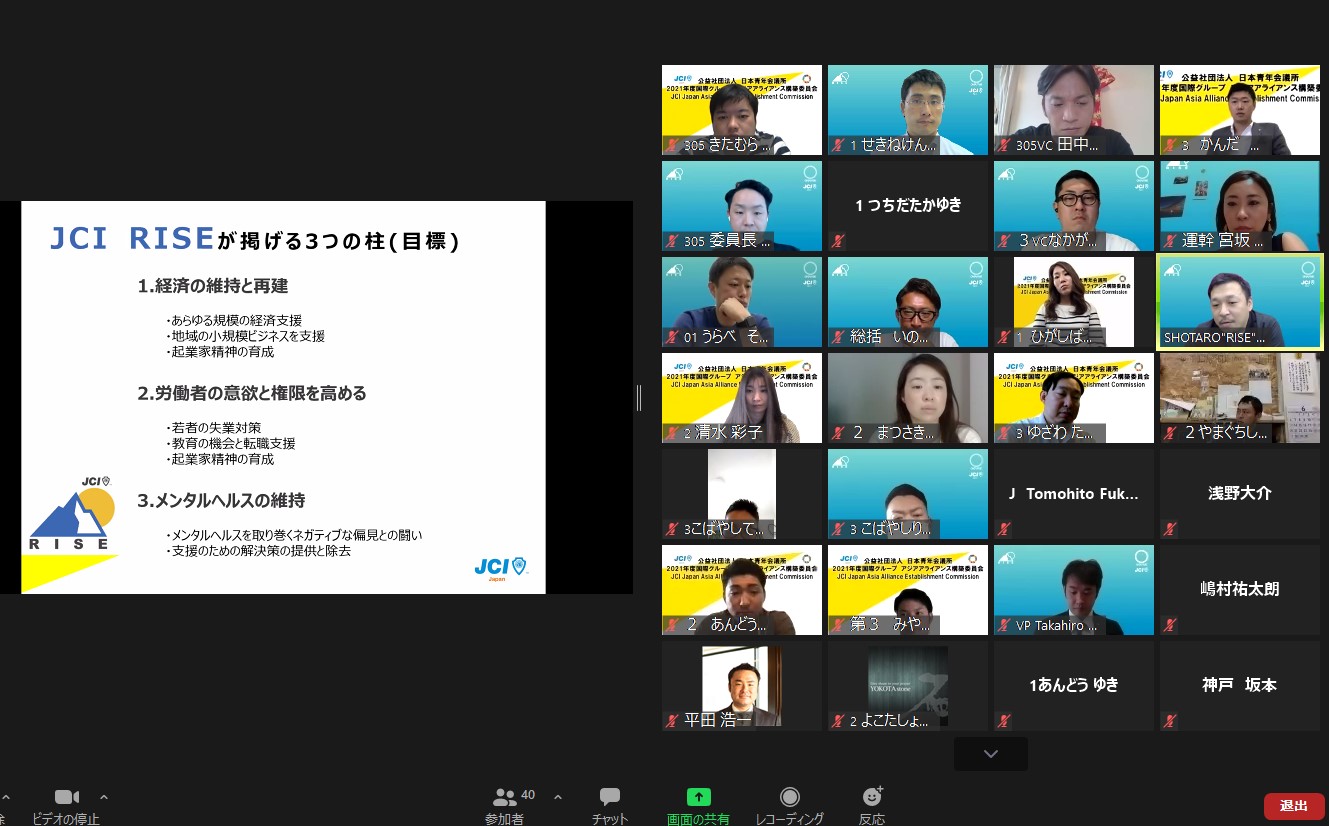Click the チャット label in toolbar
The height and width of the screenshot is (826, 1329).
[610, 819]
